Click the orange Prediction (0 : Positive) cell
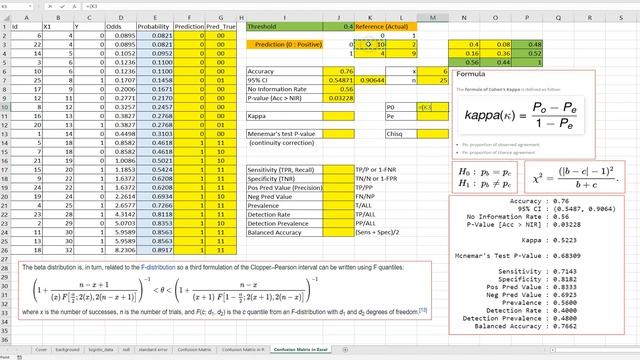 pos(284,44)
